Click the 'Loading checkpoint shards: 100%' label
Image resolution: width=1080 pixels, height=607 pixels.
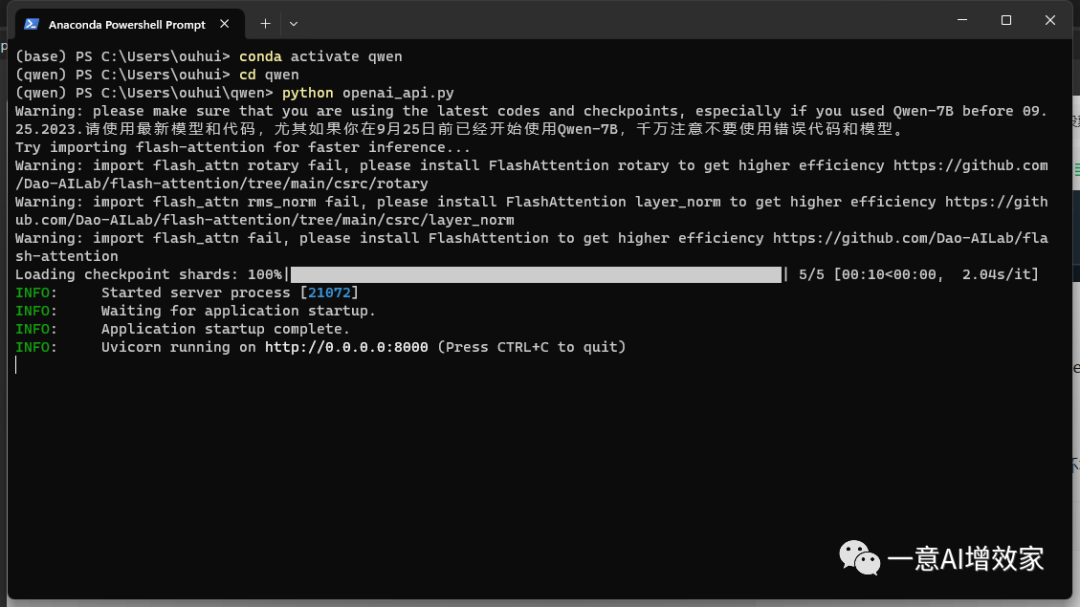point(149,275)
